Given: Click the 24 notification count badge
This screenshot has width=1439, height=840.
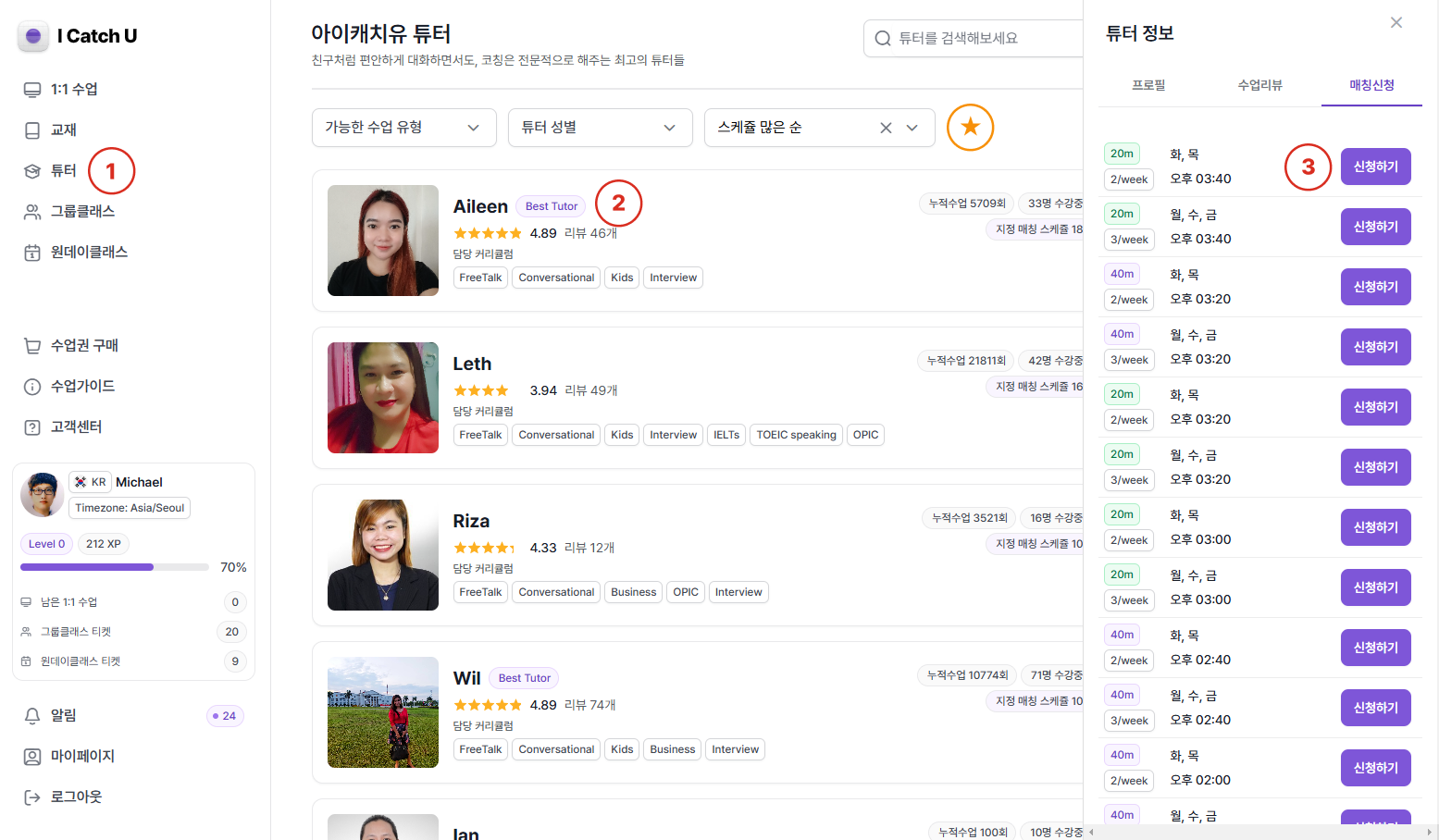Looking at the screenshot, I should tap(225, 716).
